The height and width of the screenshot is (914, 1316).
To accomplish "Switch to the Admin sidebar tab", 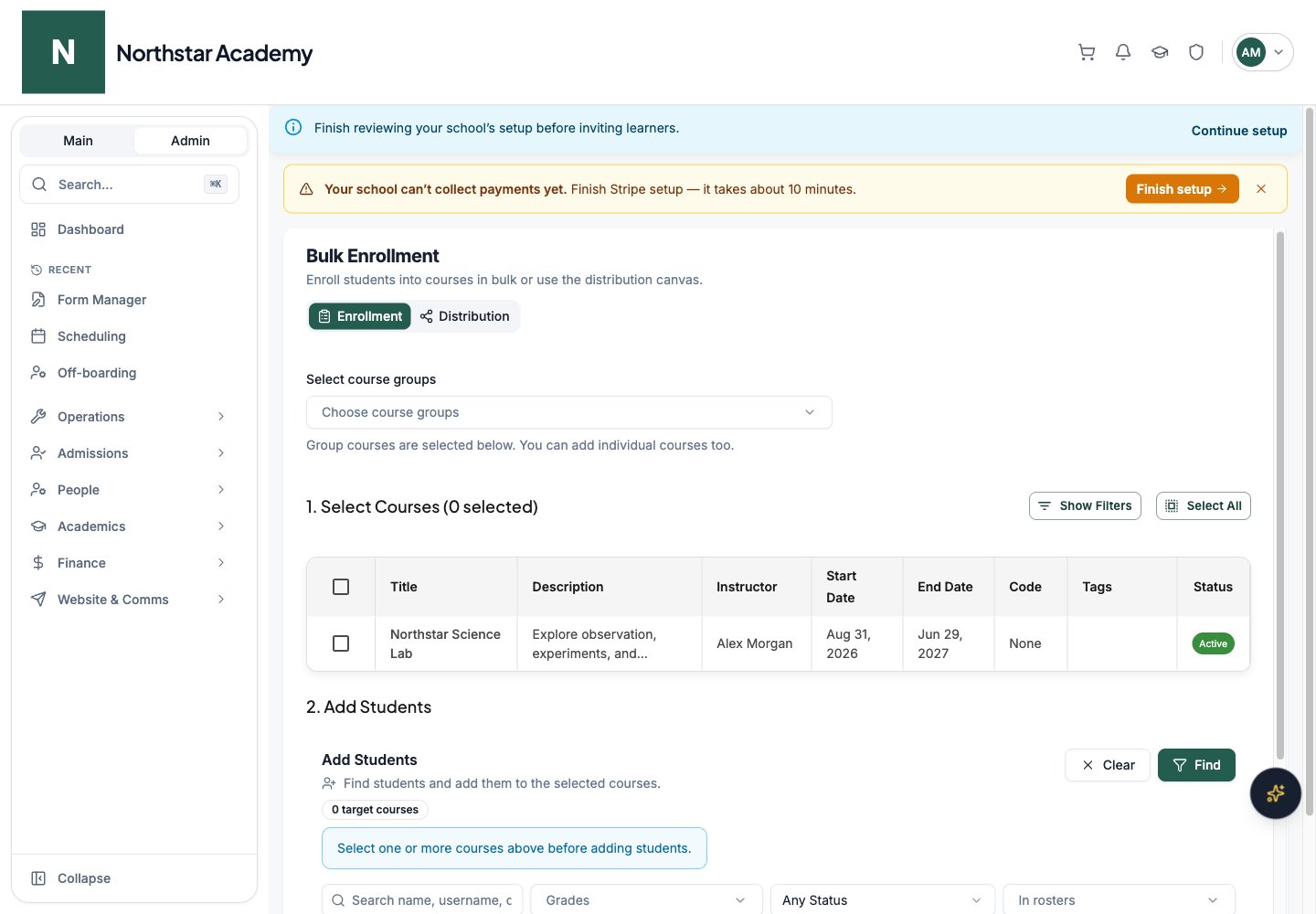I will 190,141.
